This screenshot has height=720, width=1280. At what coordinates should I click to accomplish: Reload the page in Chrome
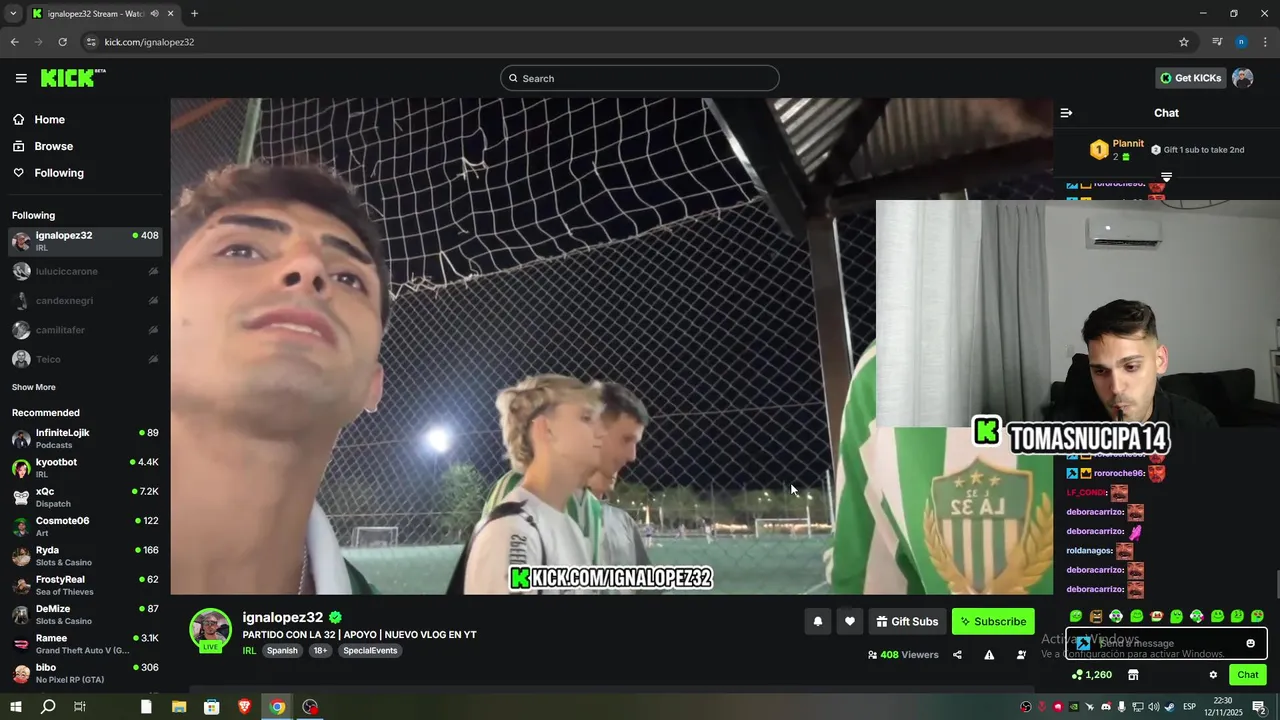pyautogui.click(x=62, y=42)
